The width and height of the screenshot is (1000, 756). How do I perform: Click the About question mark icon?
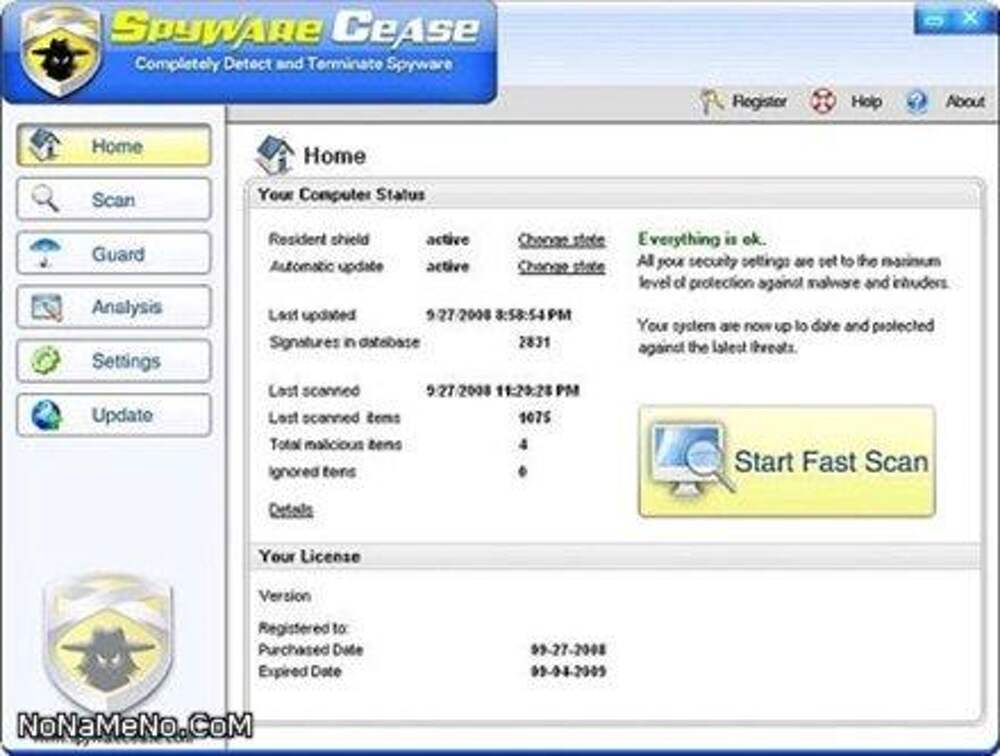[x=916, y=101]
